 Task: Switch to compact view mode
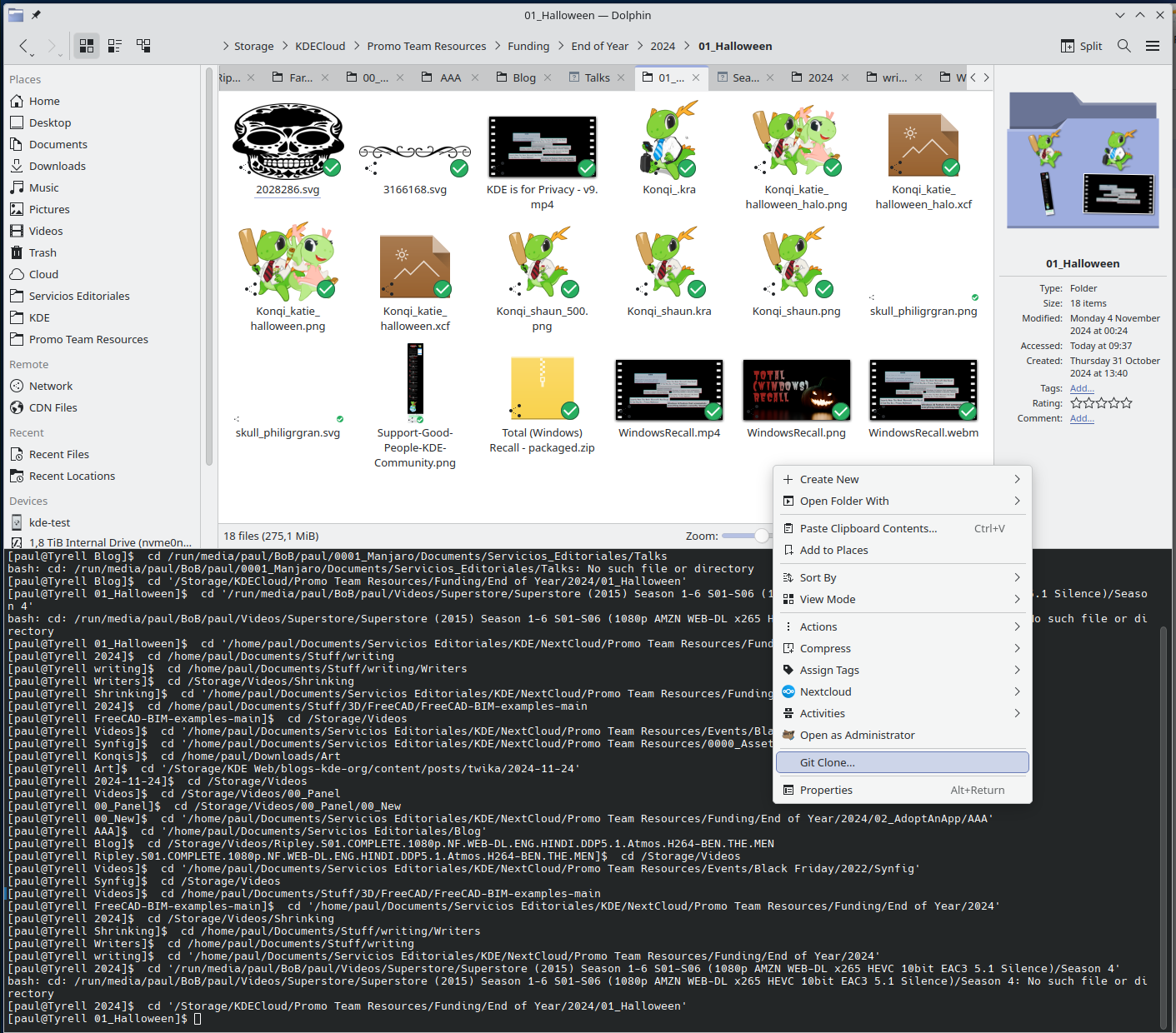pos(115,46)
